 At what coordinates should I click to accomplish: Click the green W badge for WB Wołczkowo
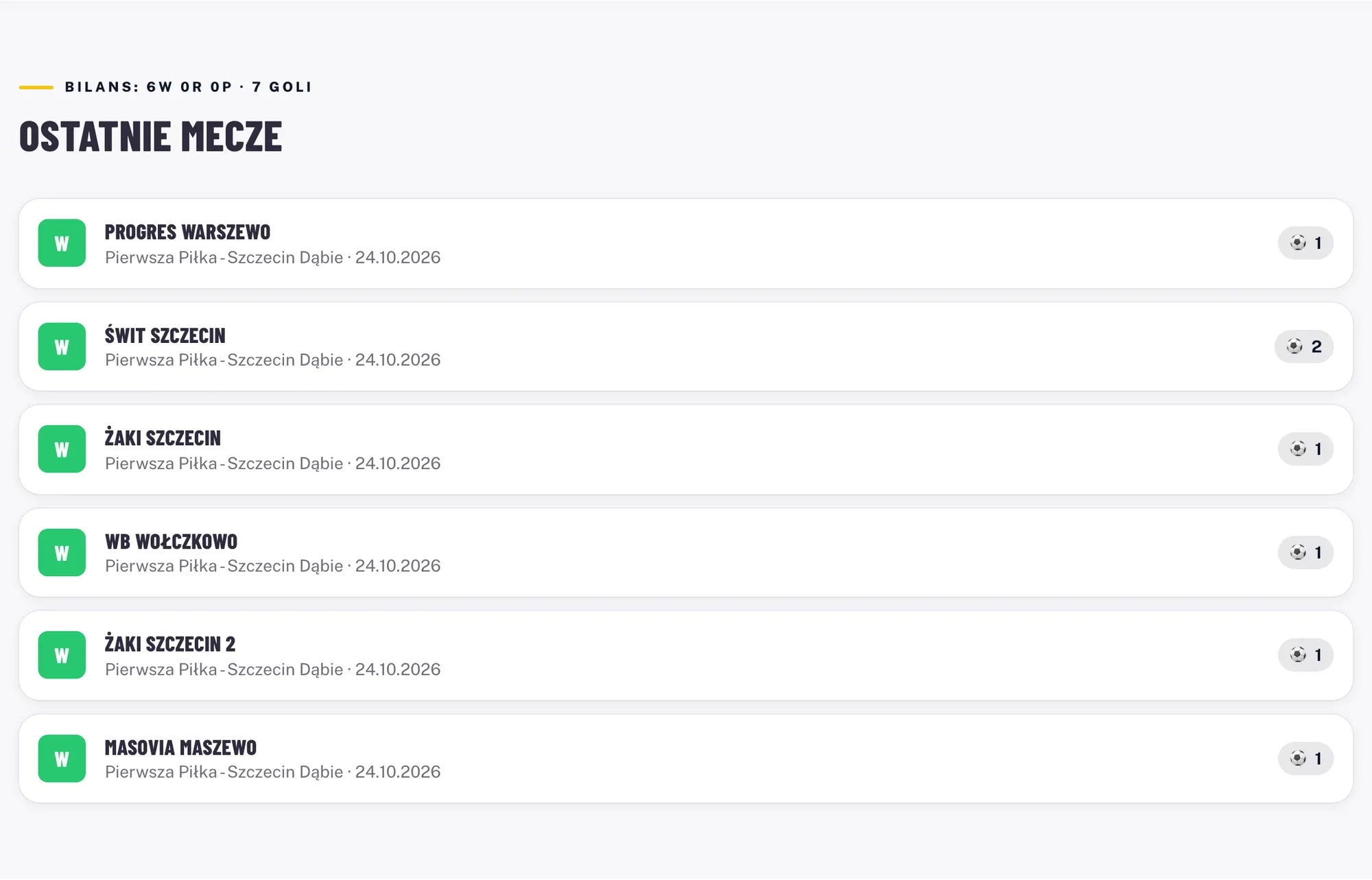[x=62, y=552]
